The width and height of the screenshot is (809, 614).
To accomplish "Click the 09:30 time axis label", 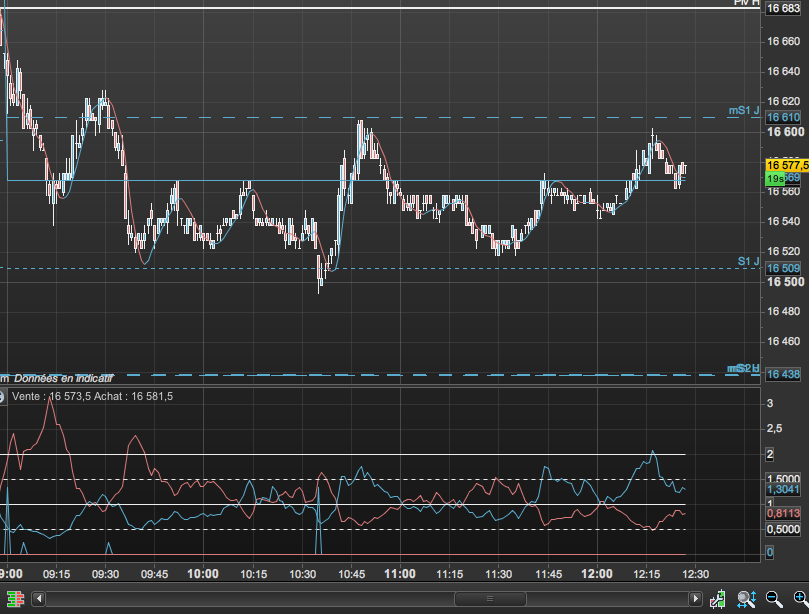I will 105,574.
